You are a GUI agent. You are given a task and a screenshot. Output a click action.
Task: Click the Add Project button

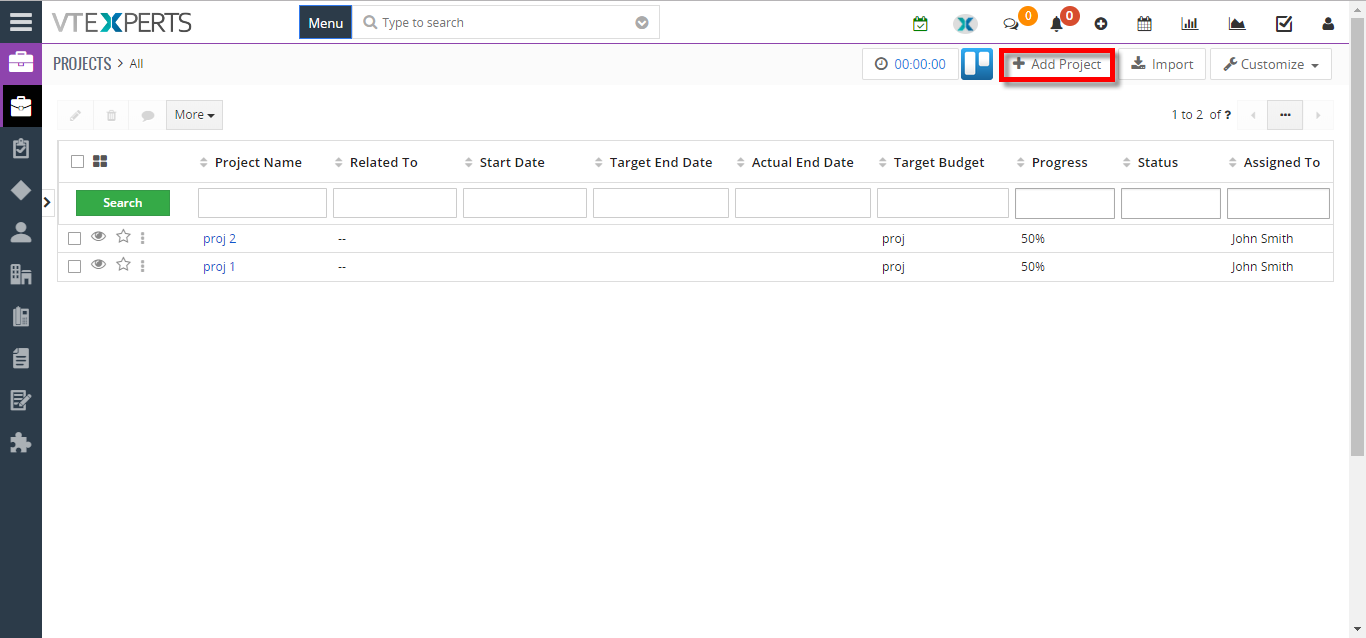1058,64
